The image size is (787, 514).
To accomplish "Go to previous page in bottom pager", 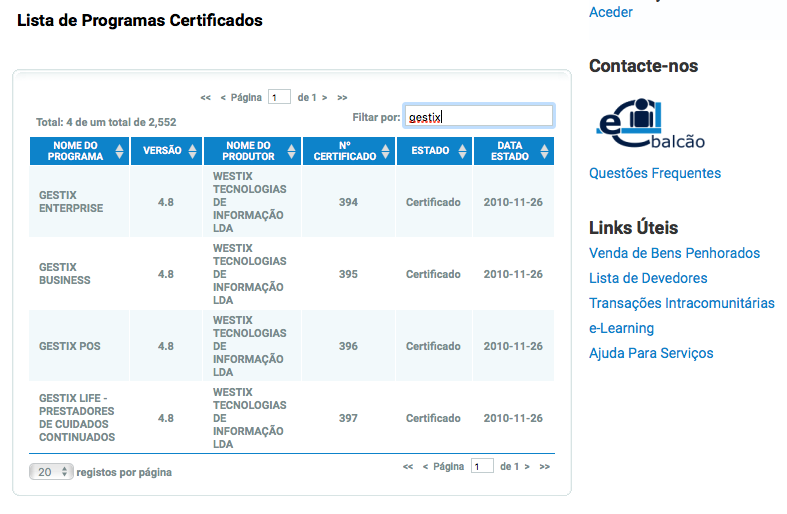I will [x=425, y=467].
